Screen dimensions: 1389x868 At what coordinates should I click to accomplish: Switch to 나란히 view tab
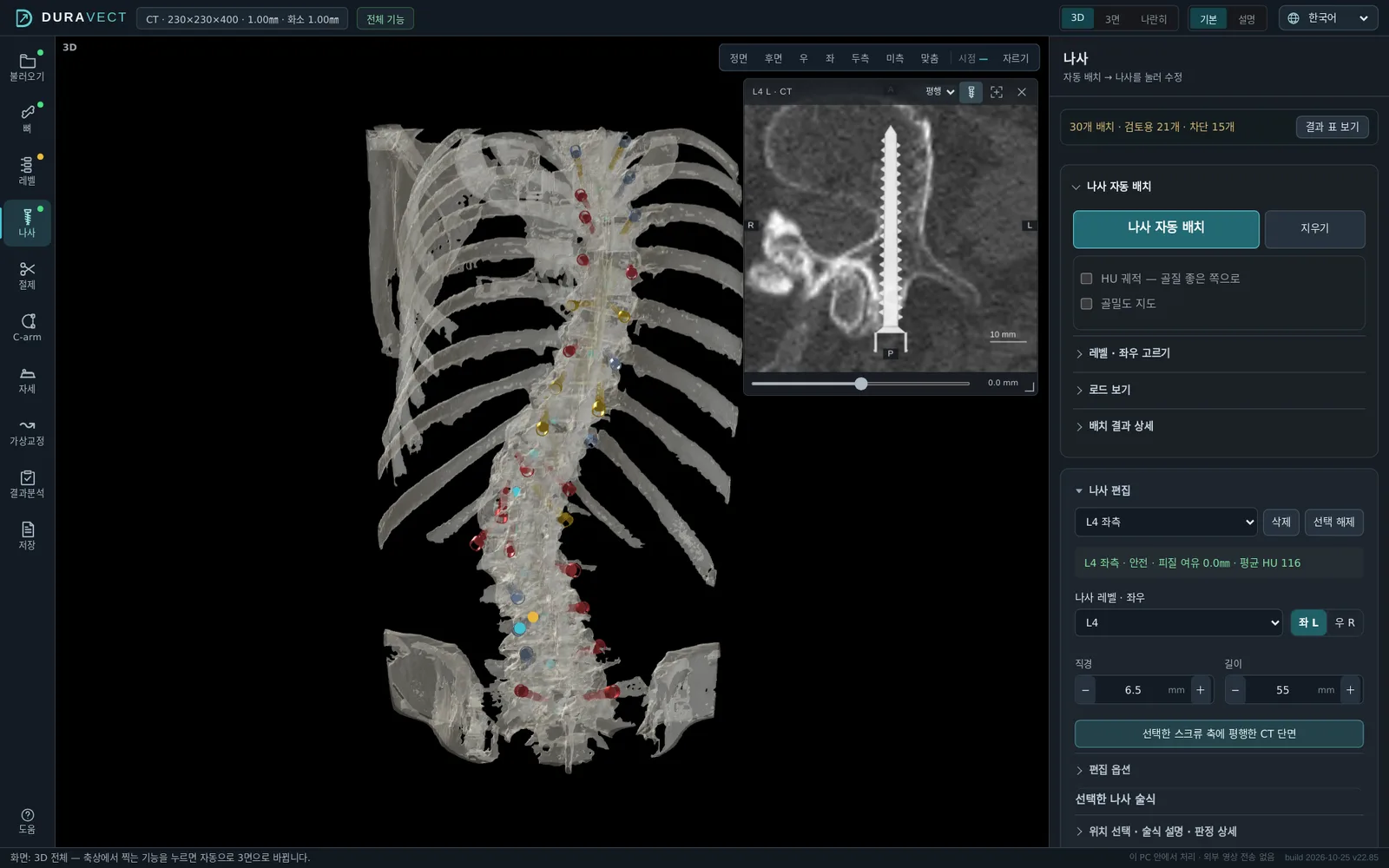1154,18
